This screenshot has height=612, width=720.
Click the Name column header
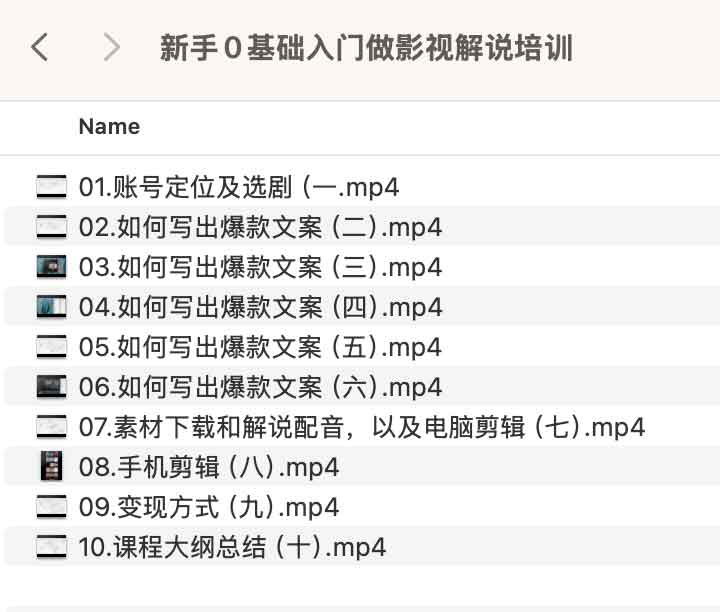pyautogui.click(x=109, y=127)
